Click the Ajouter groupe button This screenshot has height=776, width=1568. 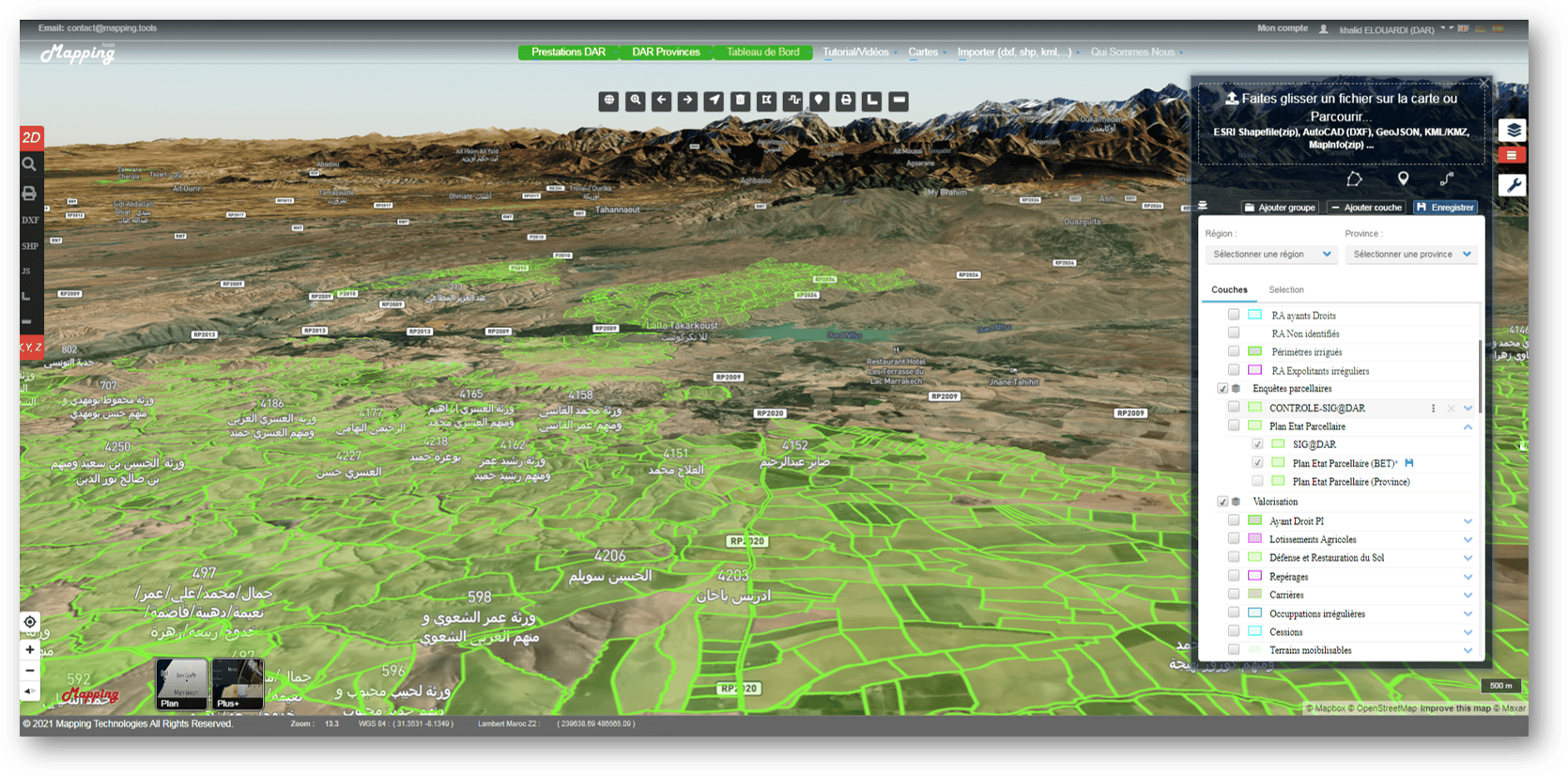point(1280,208)
